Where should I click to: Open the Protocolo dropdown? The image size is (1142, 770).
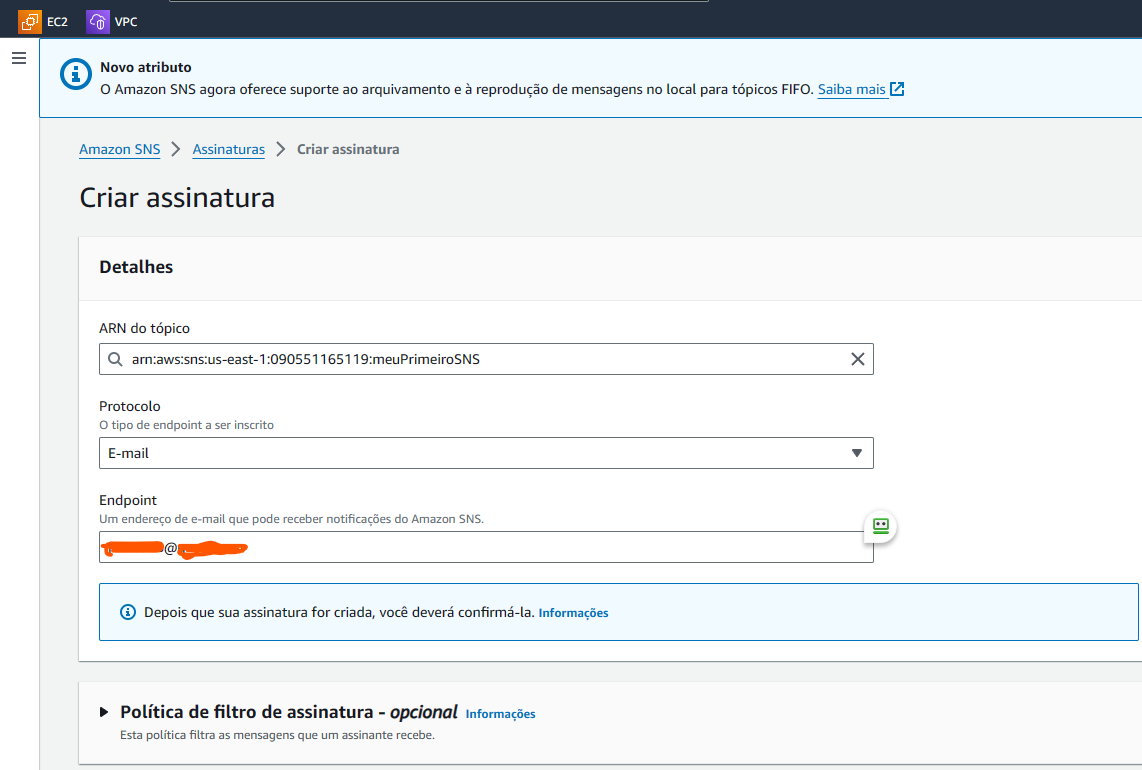[486, 453]
